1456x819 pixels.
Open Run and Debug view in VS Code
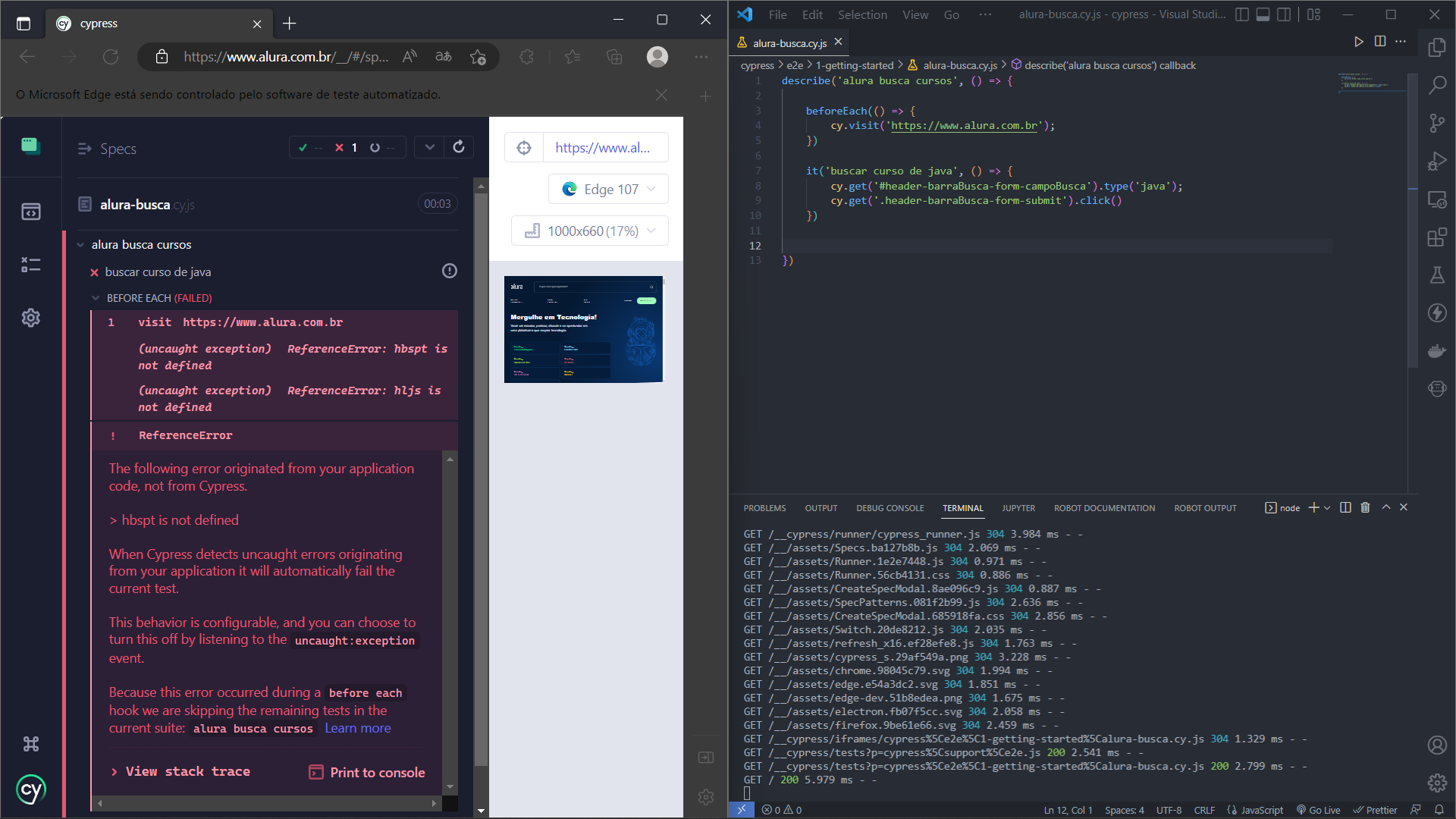(1437, 161)
